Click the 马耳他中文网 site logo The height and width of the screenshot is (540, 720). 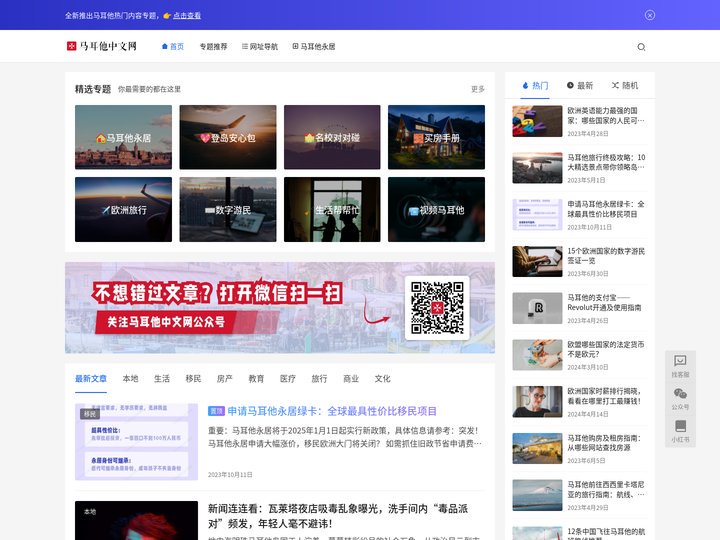101,46
